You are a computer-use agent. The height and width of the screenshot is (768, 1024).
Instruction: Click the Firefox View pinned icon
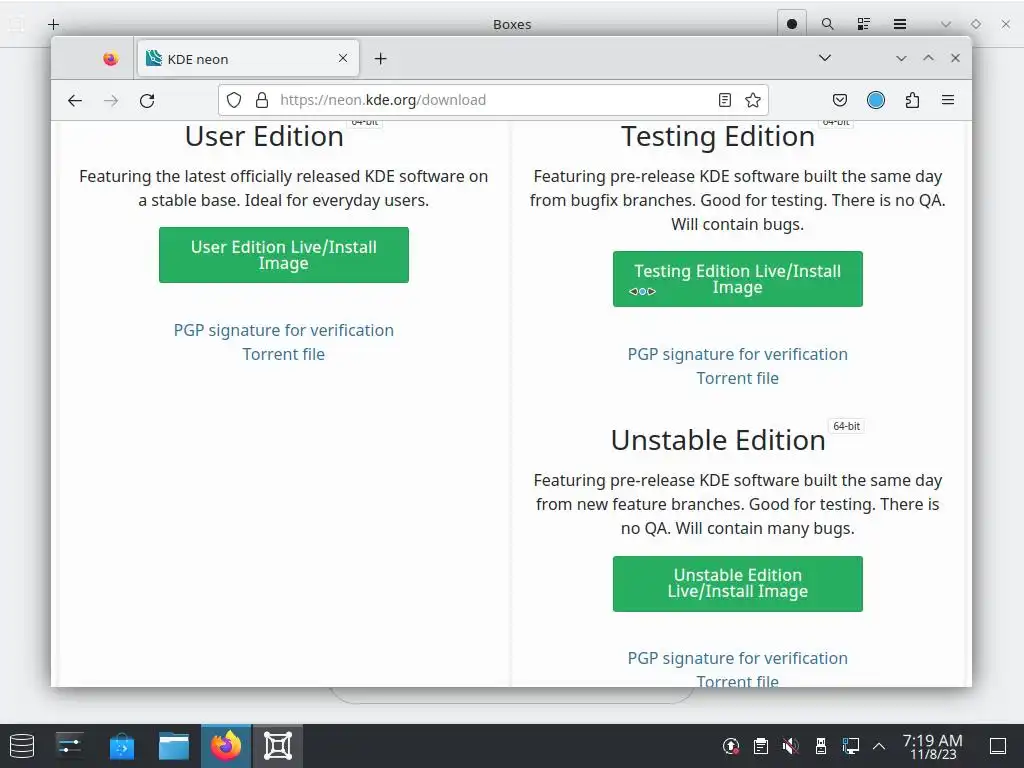(111, 59)
